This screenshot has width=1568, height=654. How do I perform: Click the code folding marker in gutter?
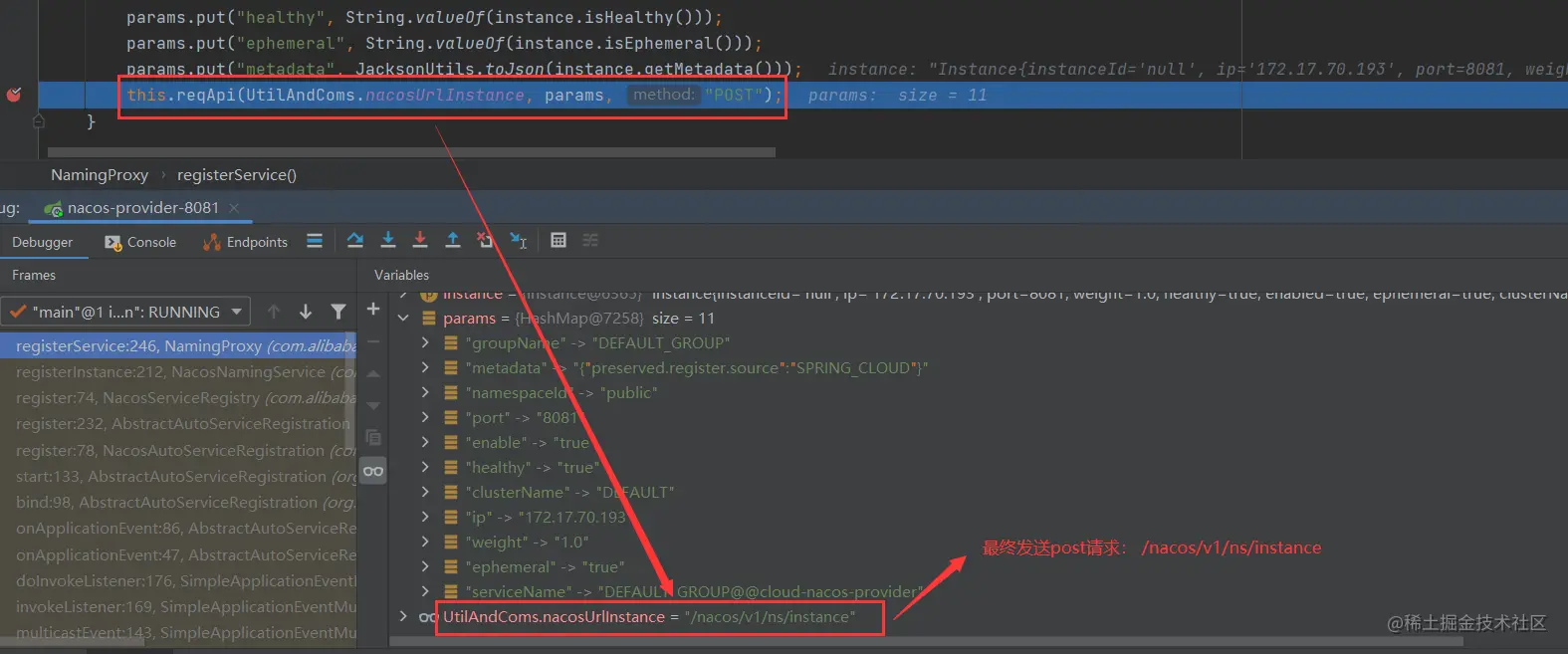pyautogui.click(x=38, y=121)
